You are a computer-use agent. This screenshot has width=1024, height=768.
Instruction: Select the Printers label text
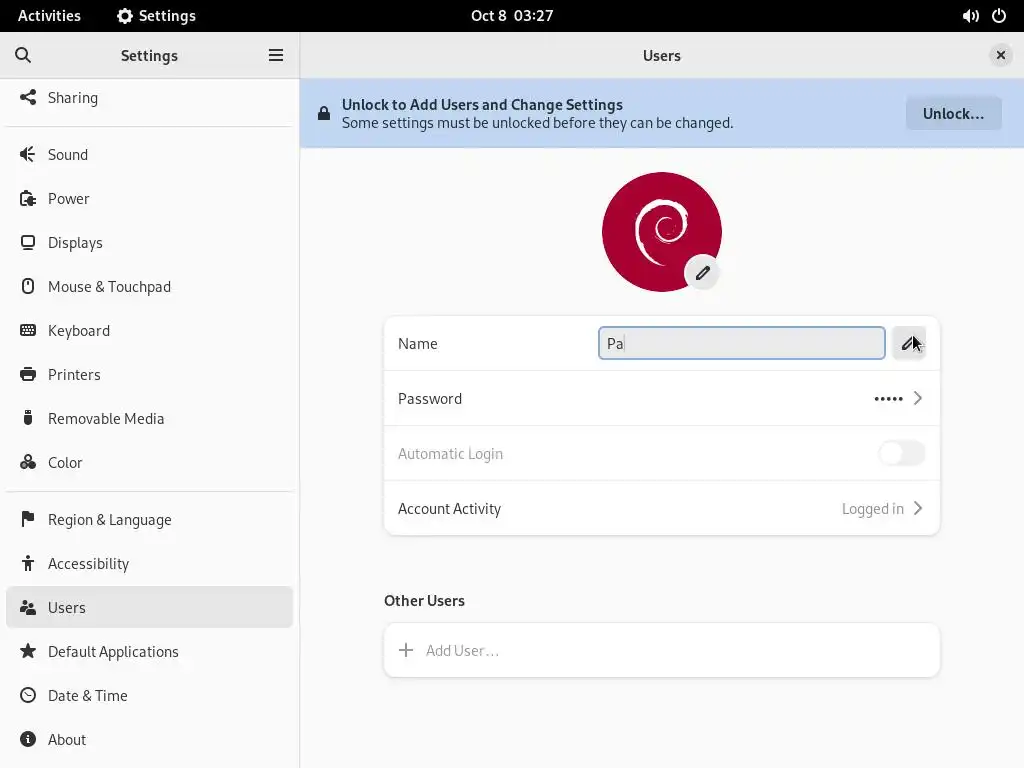74,374
